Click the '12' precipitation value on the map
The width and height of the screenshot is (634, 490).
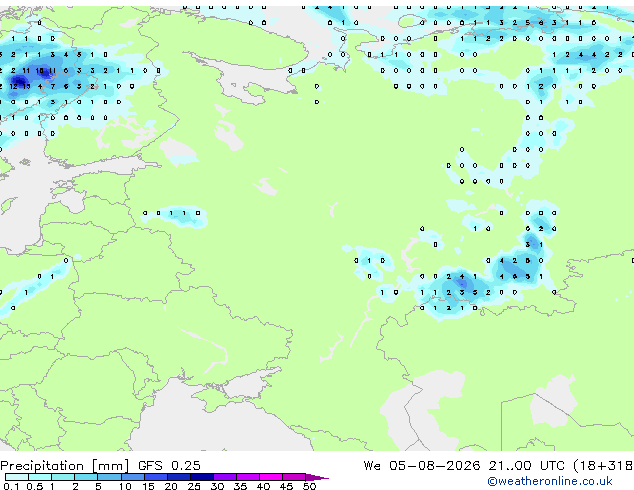(13, 86)
